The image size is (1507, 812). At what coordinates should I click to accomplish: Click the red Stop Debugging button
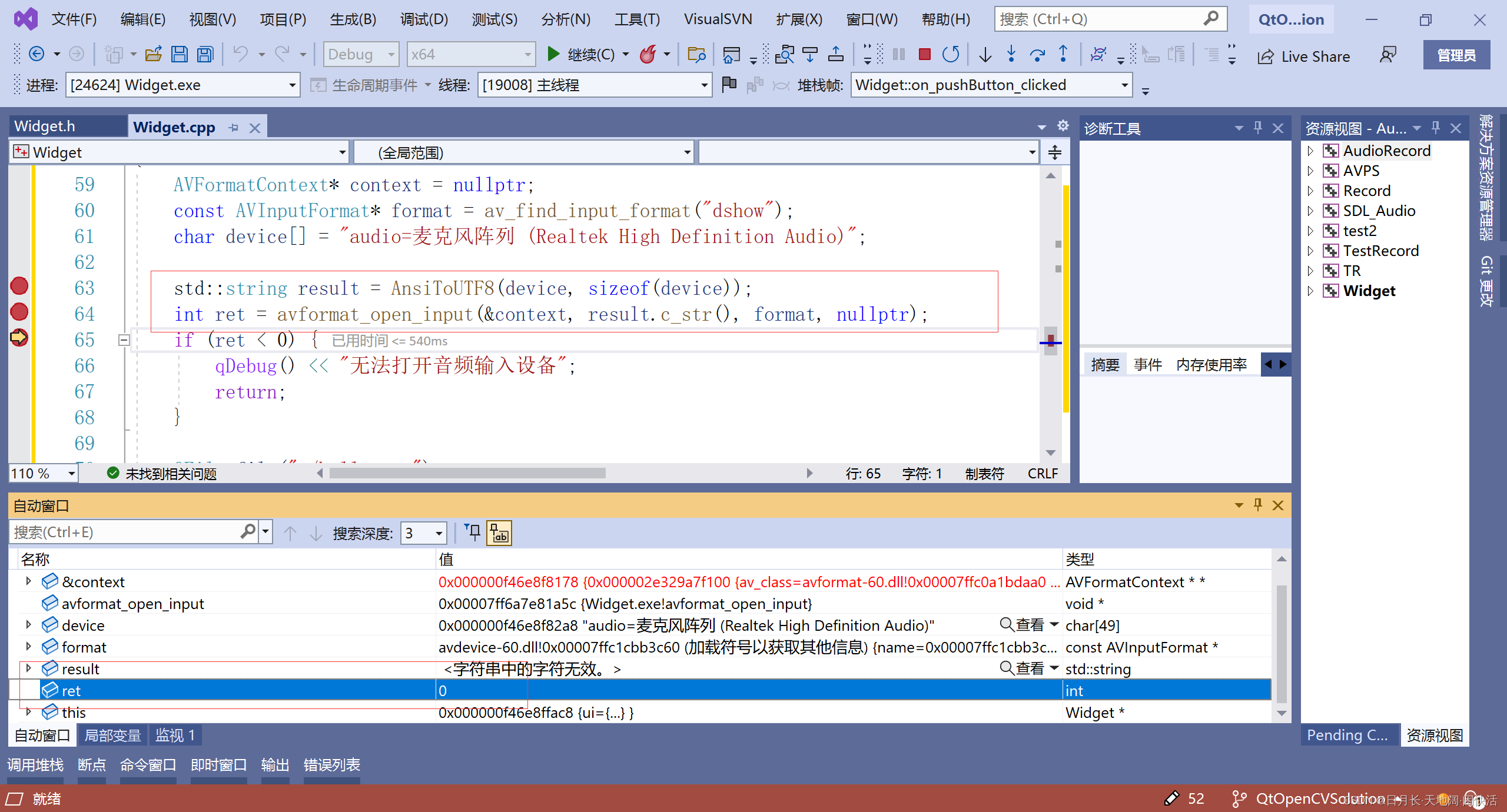click(924, 55)
